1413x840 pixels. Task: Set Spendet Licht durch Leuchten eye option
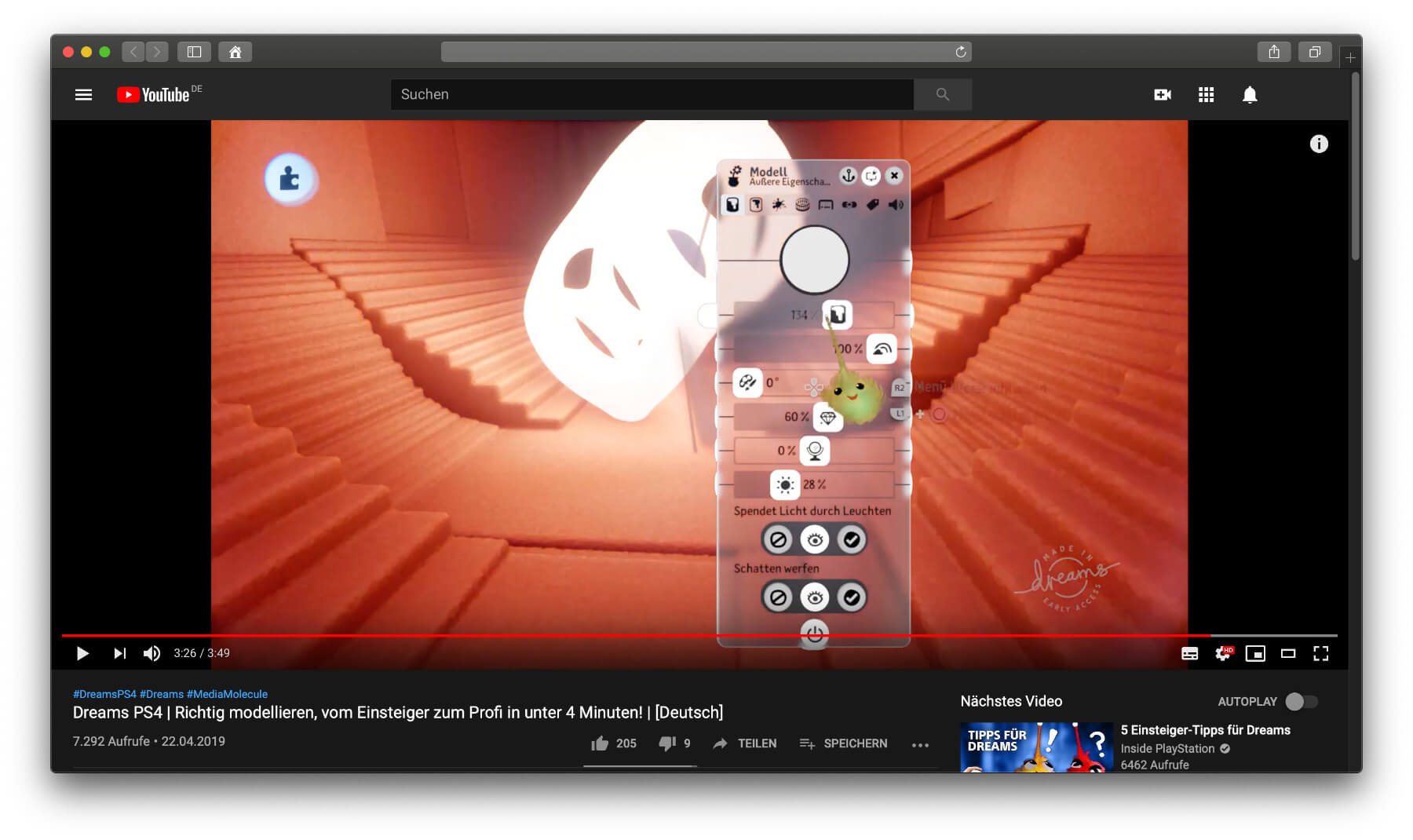(815, 540)
